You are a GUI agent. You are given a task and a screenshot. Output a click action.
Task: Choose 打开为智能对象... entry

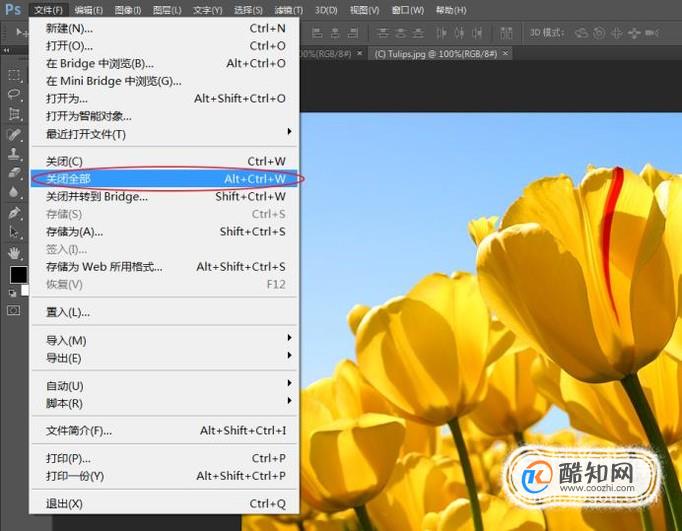[x=164, y=116]
